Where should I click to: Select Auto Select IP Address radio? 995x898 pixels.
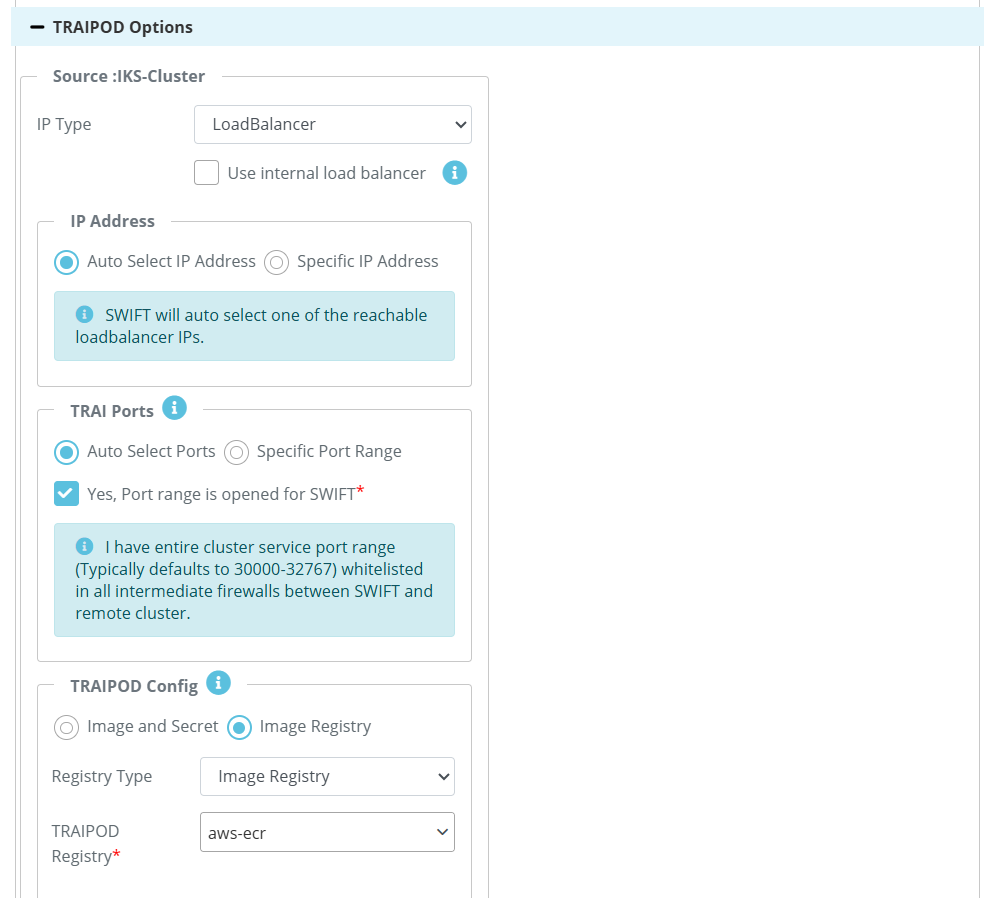67,262
